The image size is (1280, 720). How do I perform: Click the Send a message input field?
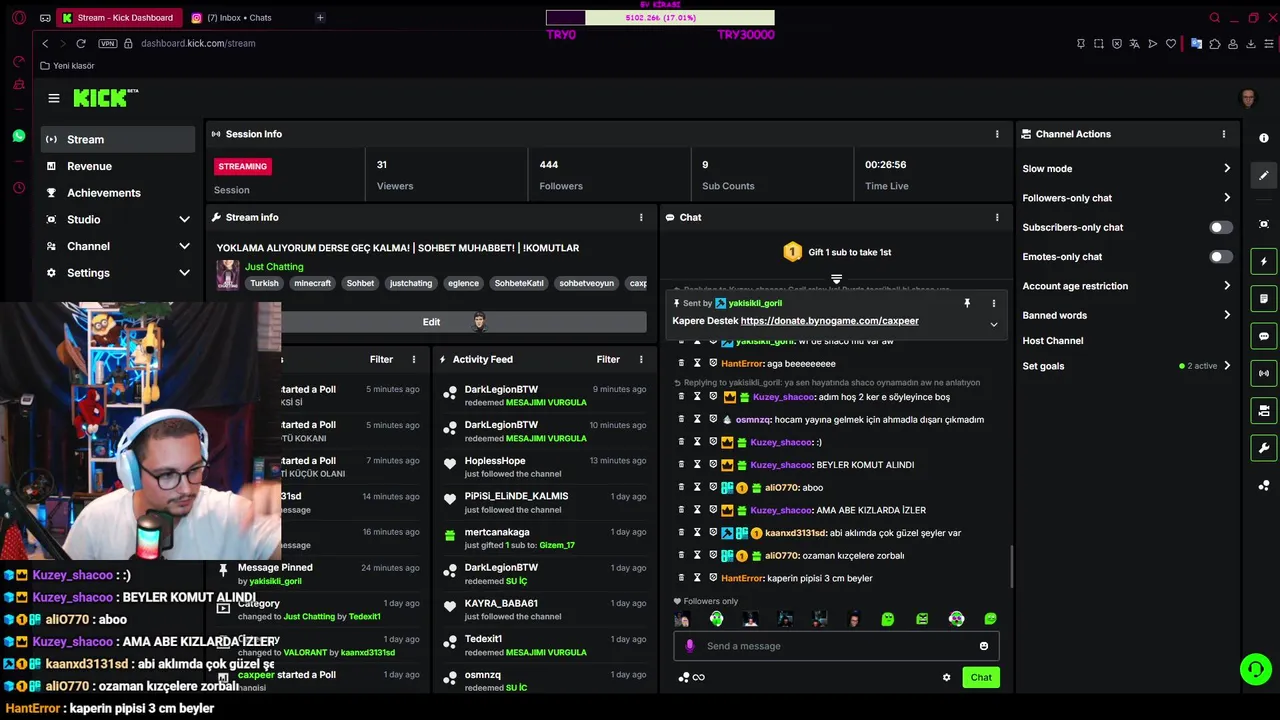pyautogui.click(x=837, y=646)
